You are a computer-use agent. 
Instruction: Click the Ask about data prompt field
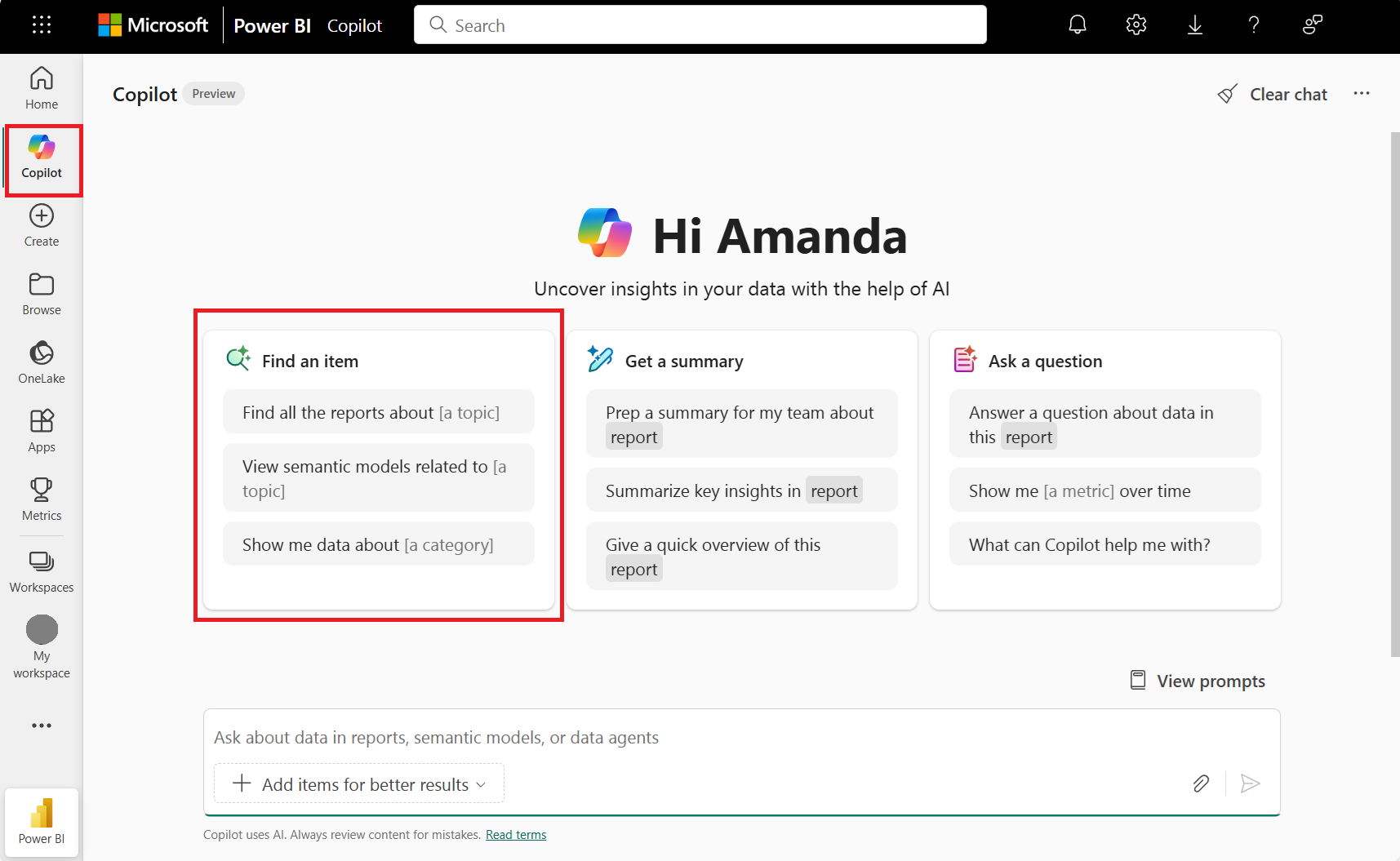pyautogui.click(x=741, y=738)
